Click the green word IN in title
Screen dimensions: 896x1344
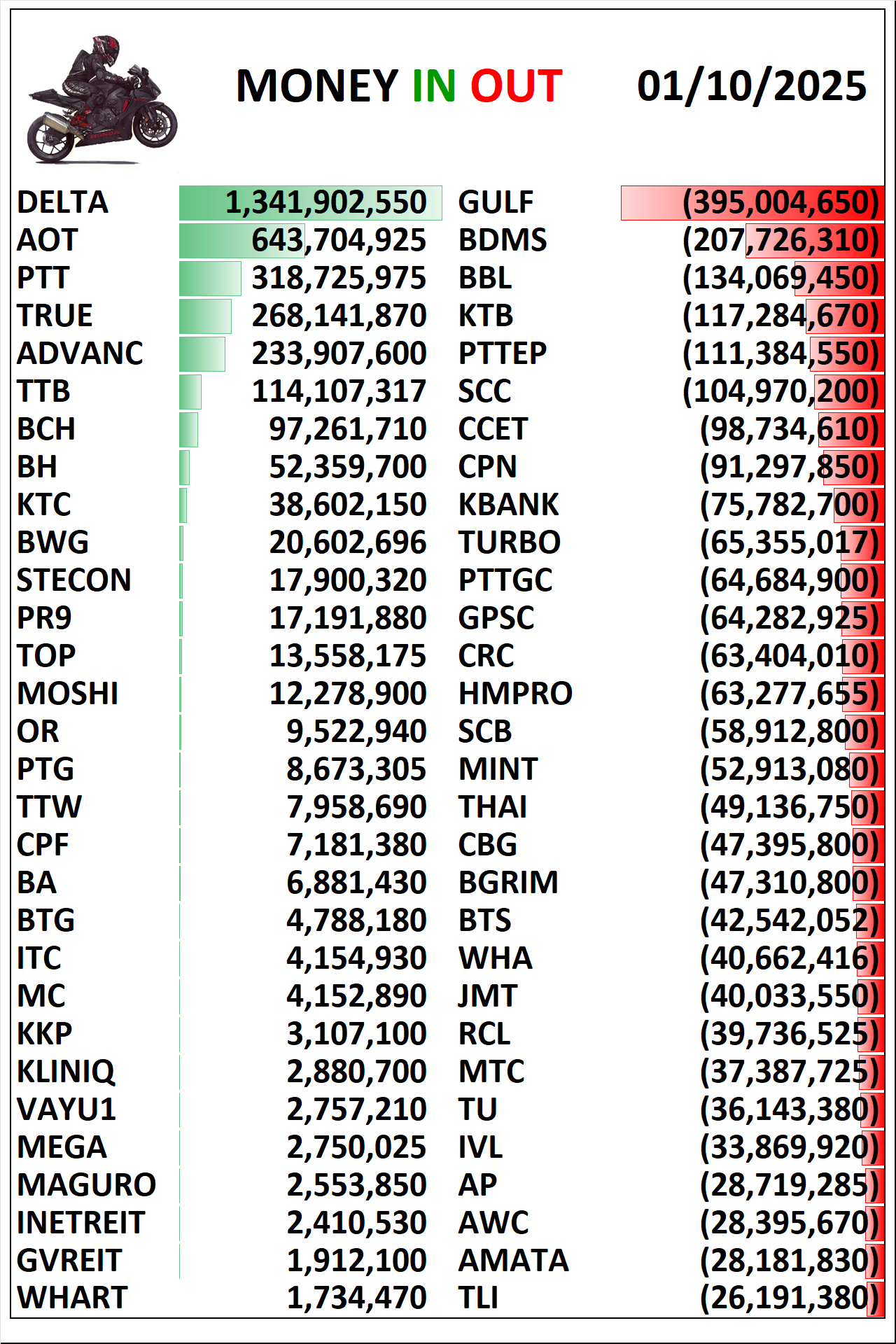coord(433,86)
